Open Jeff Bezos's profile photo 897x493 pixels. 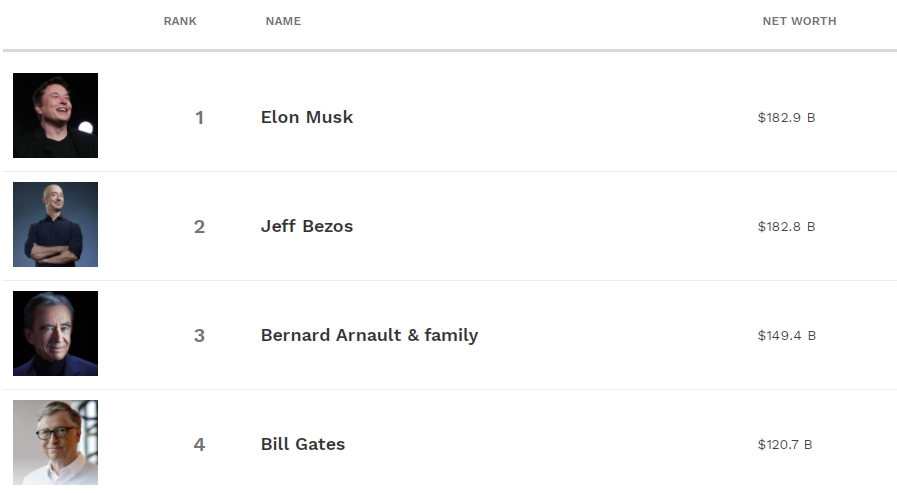[55, 224]
